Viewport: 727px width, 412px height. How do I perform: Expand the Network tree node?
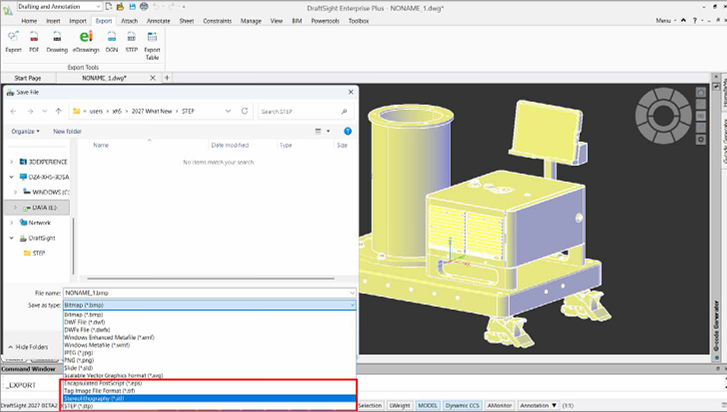(x=12, y=222)
